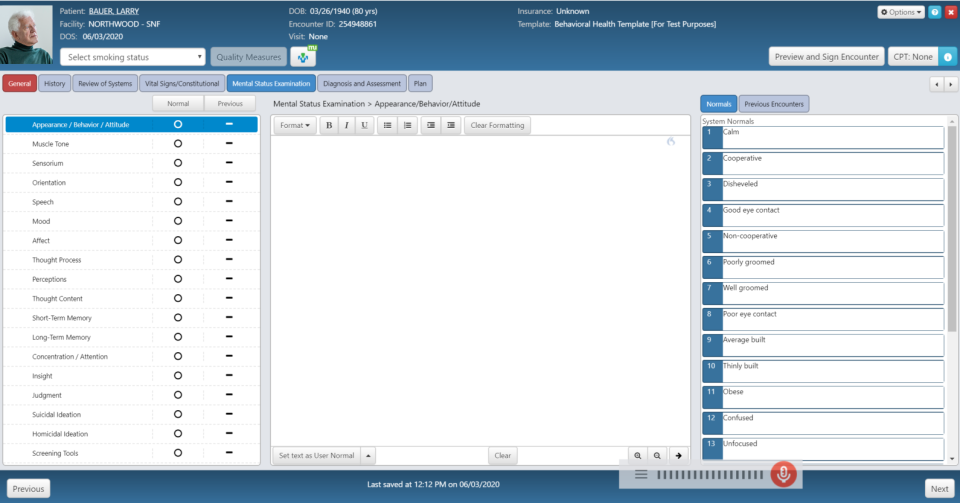Mark Judgment as normal
The height and width of the screenshot is (503, 960).
pyautogui.click(x=178, y=395)
